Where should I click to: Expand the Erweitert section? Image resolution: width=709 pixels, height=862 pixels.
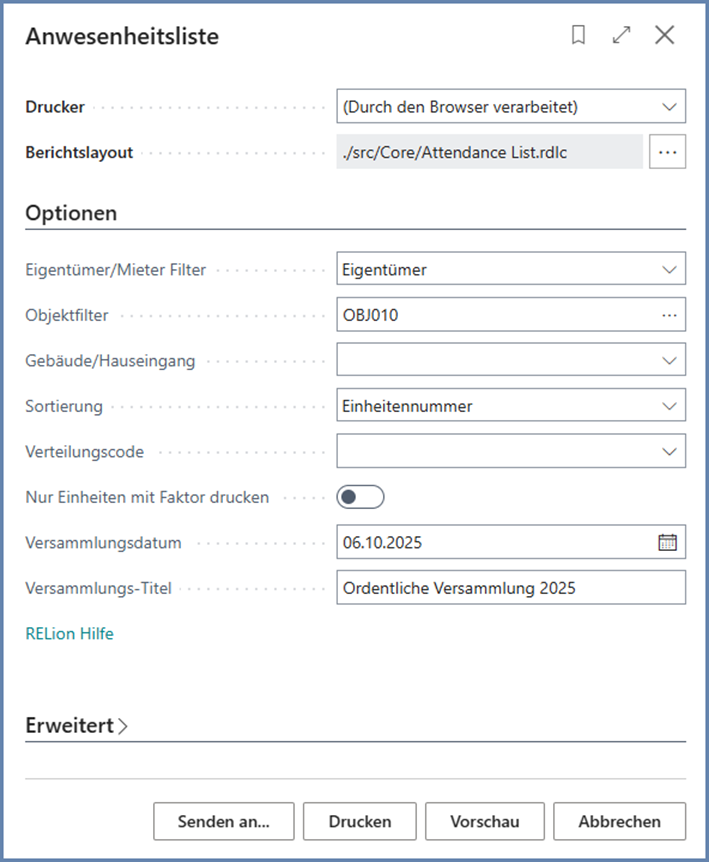click(77, 727)
